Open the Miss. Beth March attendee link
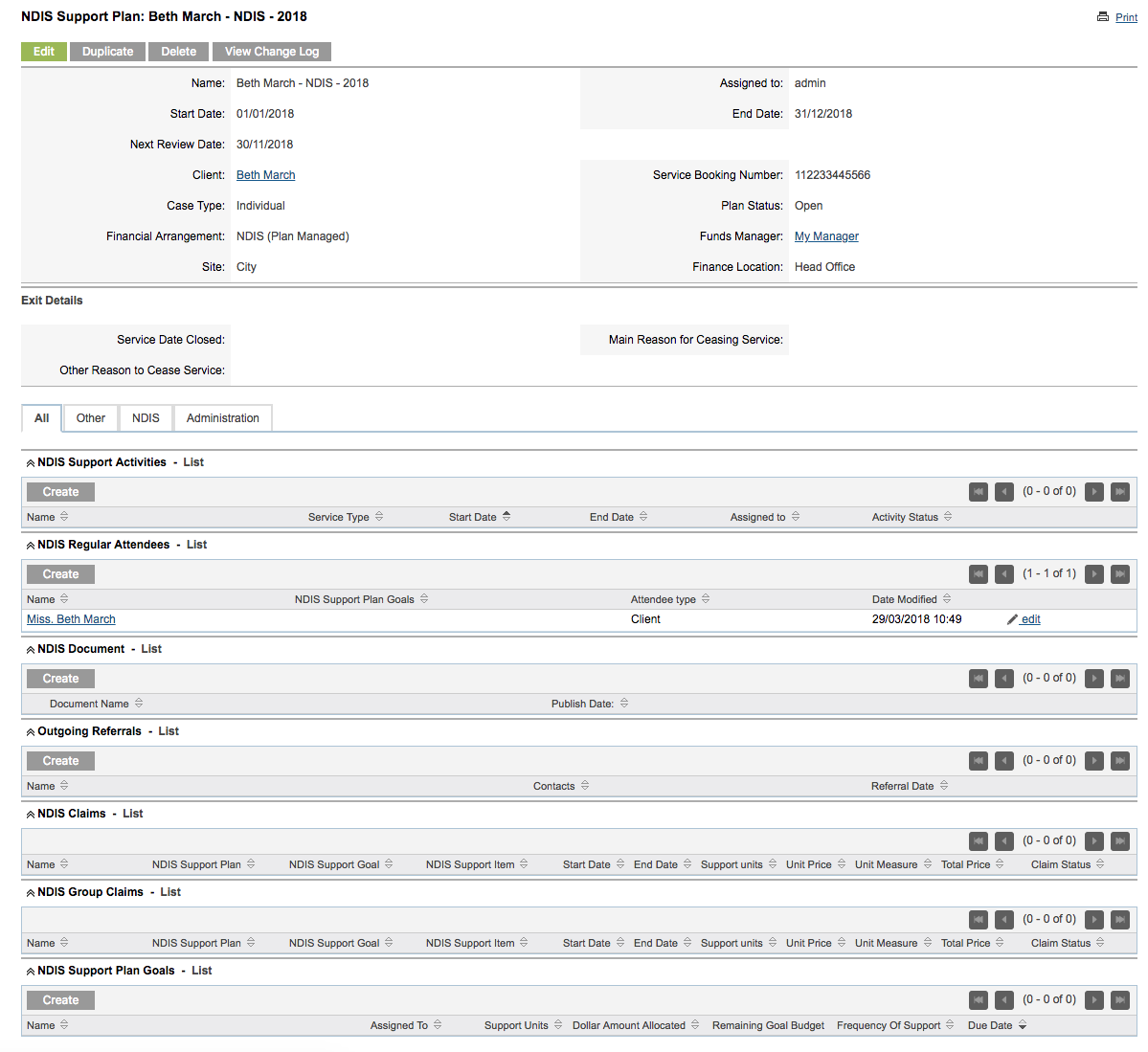The image size is (1148, 1052). point(71,619)
